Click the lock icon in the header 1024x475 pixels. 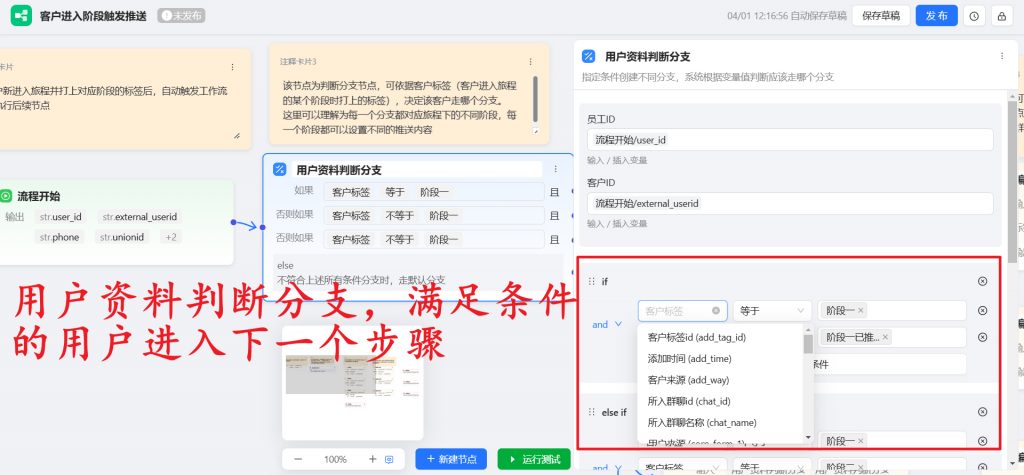point(1002,16)
